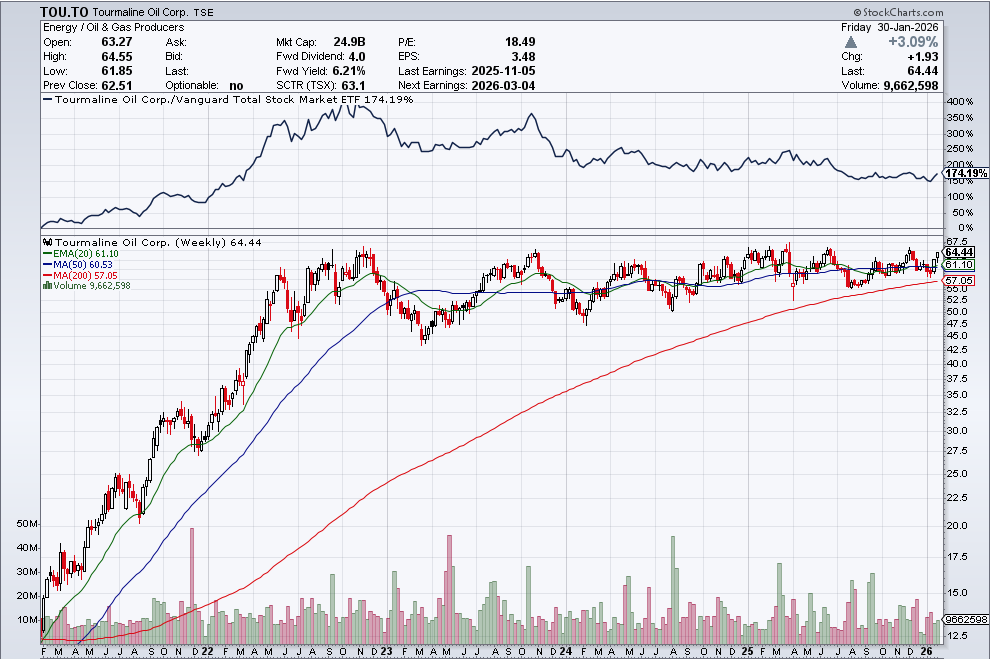Screen dimensions: 991x659
Task: Click the 9662598 volume axis flag
Action: pos(966,620)
